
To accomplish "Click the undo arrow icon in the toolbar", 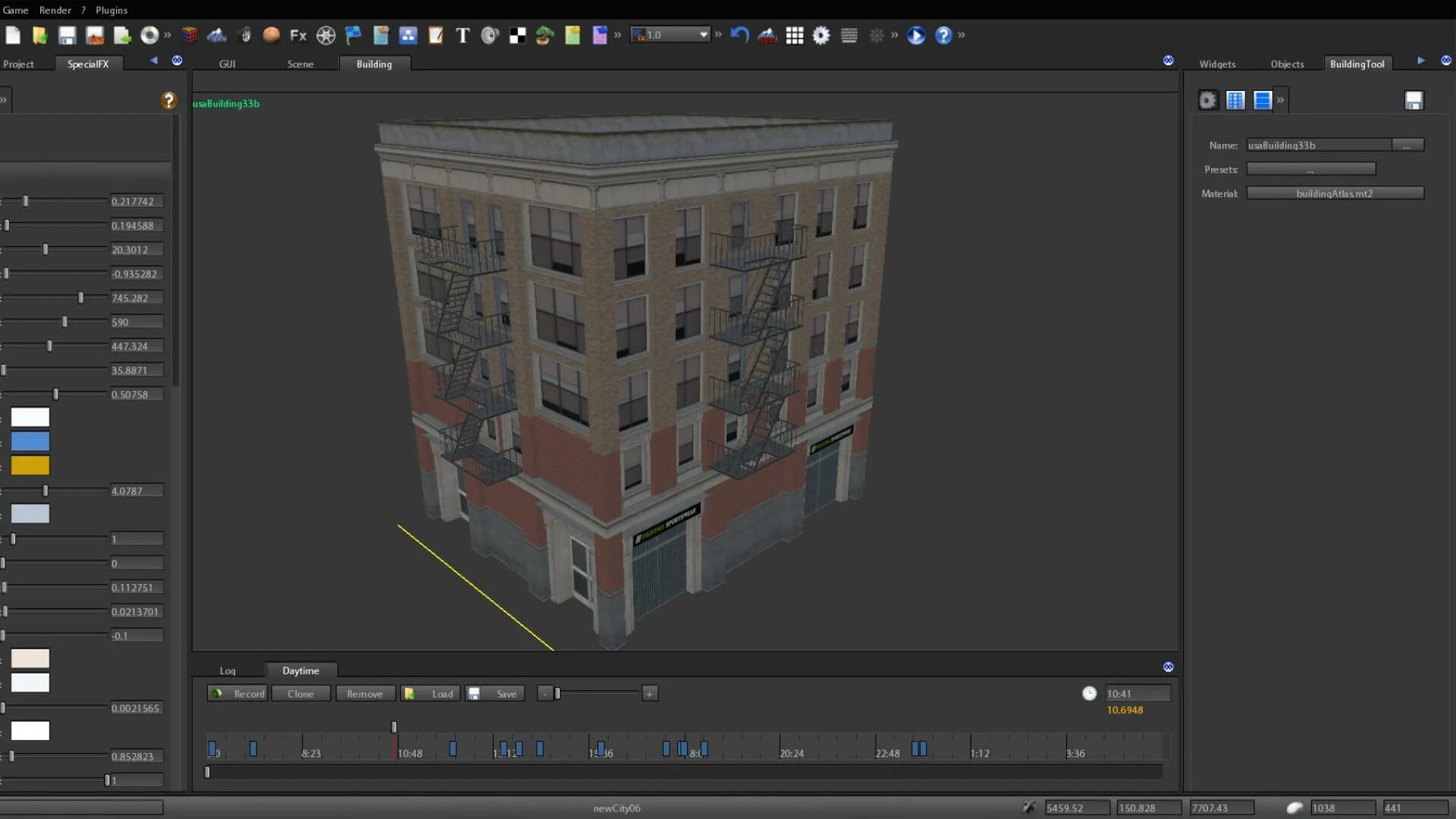I will 738,35.
